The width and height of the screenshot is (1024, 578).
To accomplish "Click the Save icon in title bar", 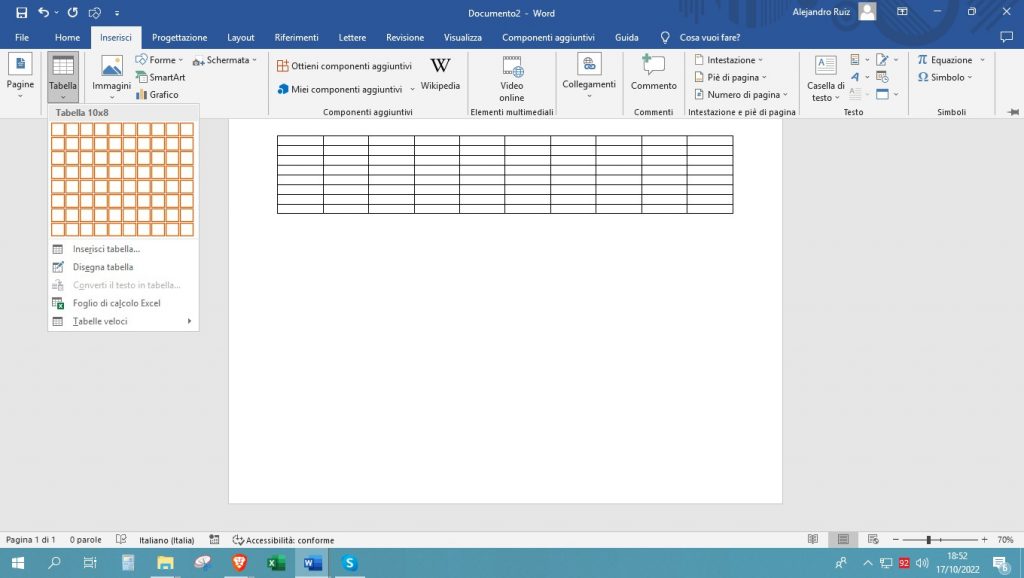I will click(x=21, y=12).
